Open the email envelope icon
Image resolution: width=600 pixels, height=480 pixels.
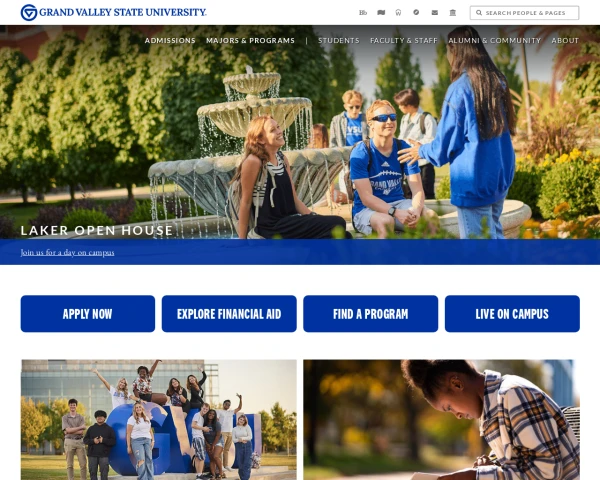[435, 13]
